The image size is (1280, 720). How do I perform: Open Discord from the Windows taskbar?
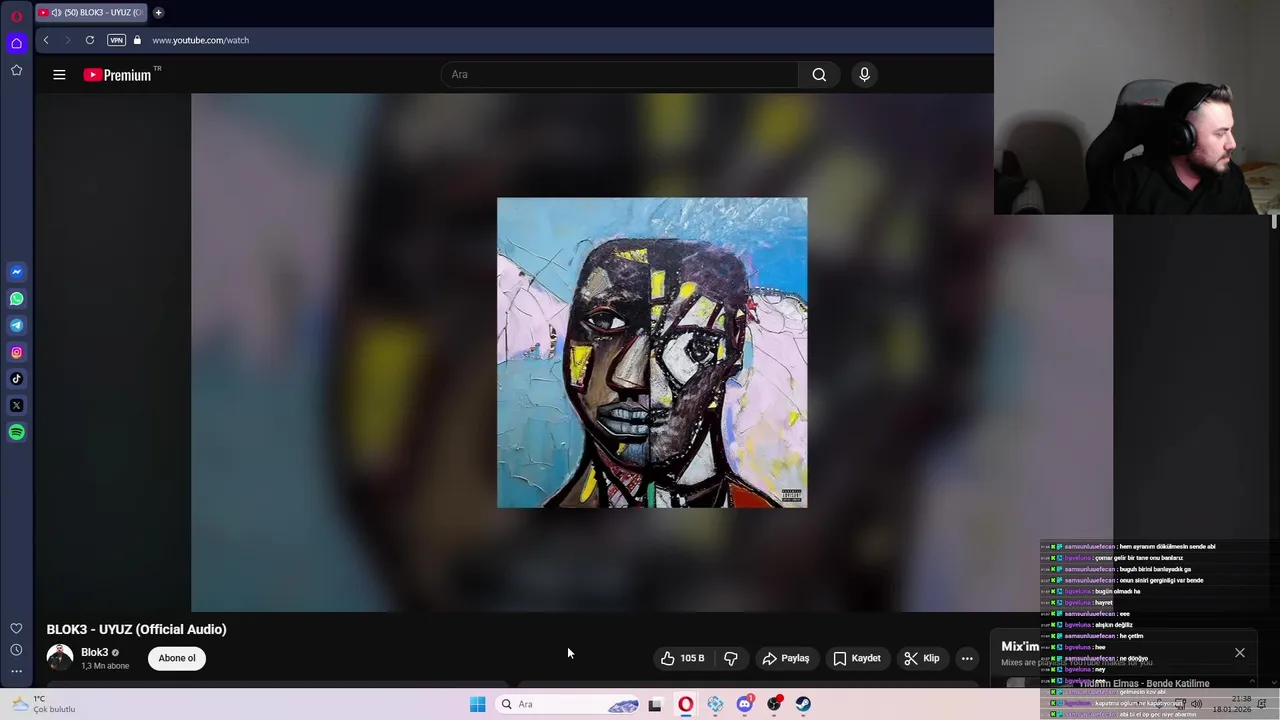(x=745, y=705)
